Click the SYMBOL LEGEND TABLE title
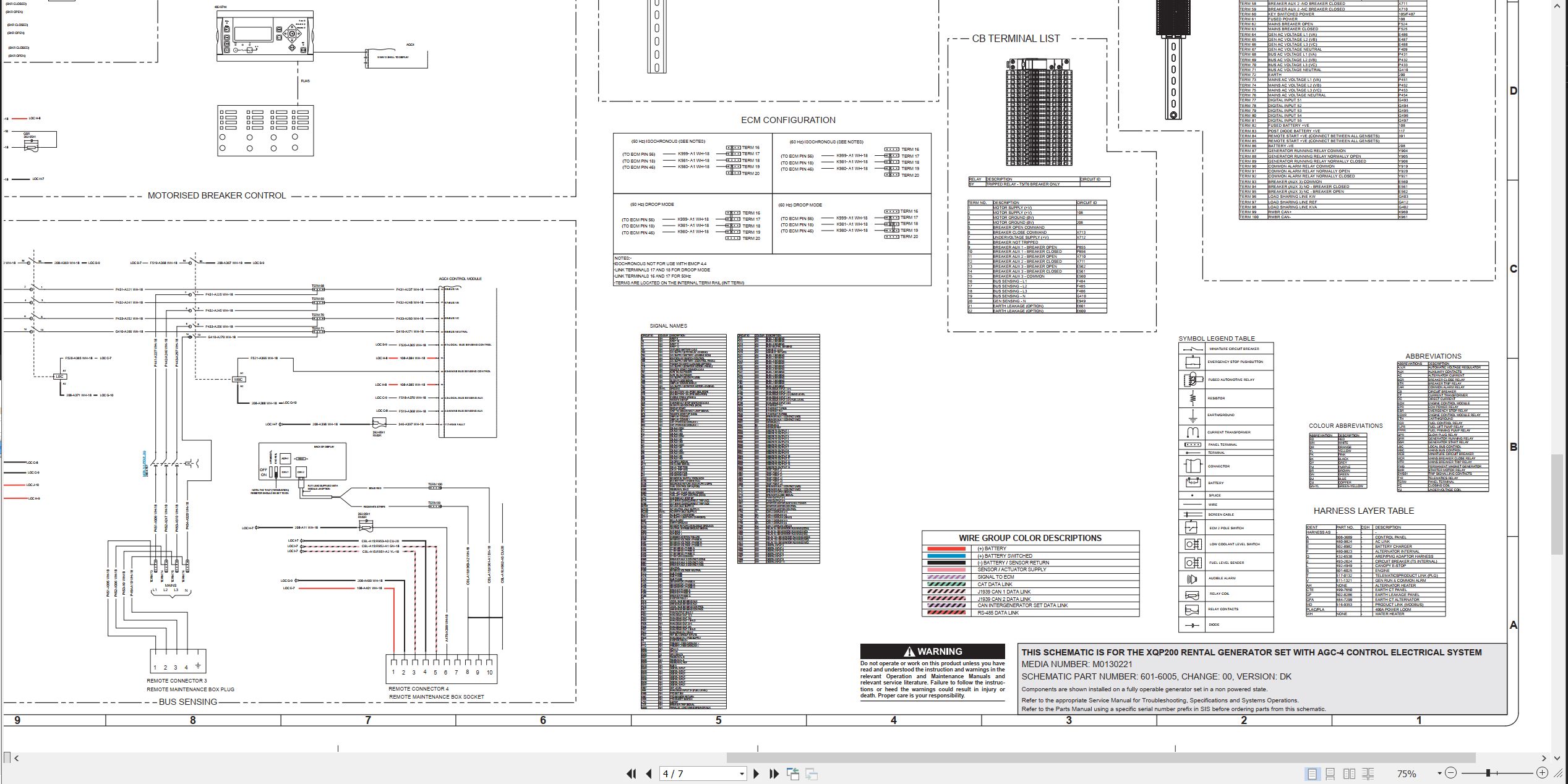Image resolution: width=1568 pixels, height=784 pixels. (x=1217, y=338)
